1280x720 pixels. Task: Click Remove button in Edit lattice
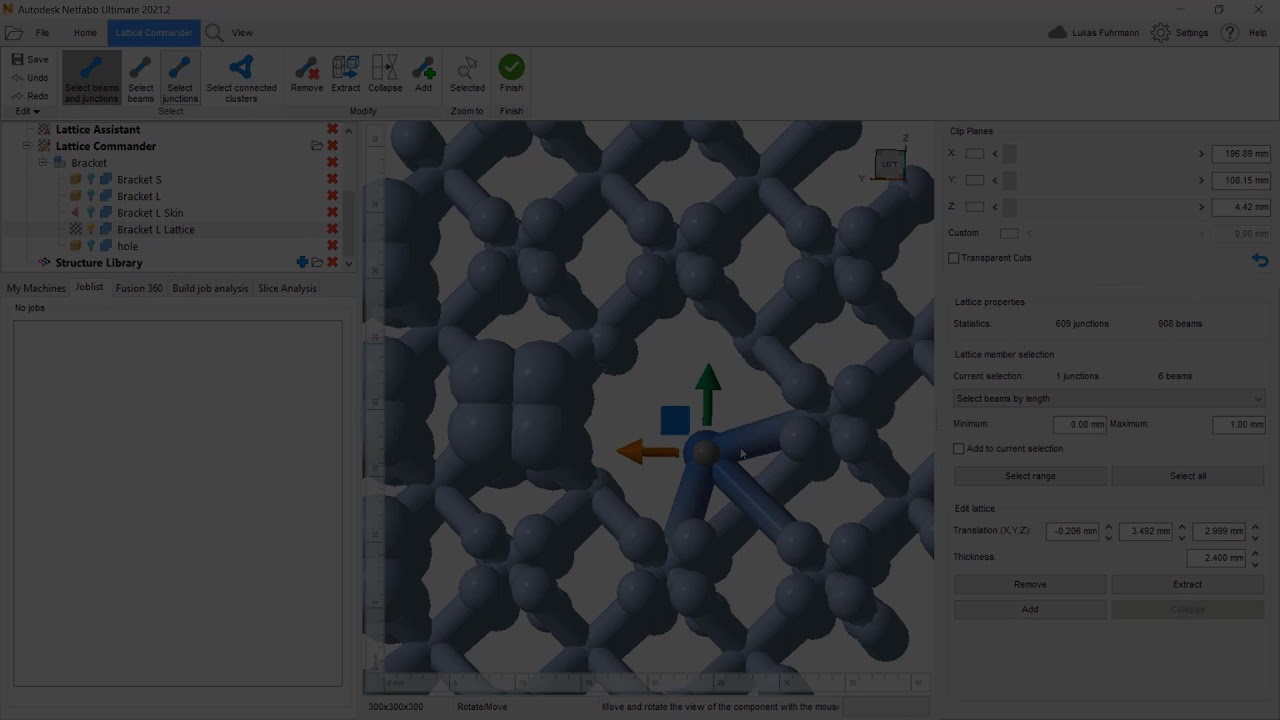point(1030,584)
